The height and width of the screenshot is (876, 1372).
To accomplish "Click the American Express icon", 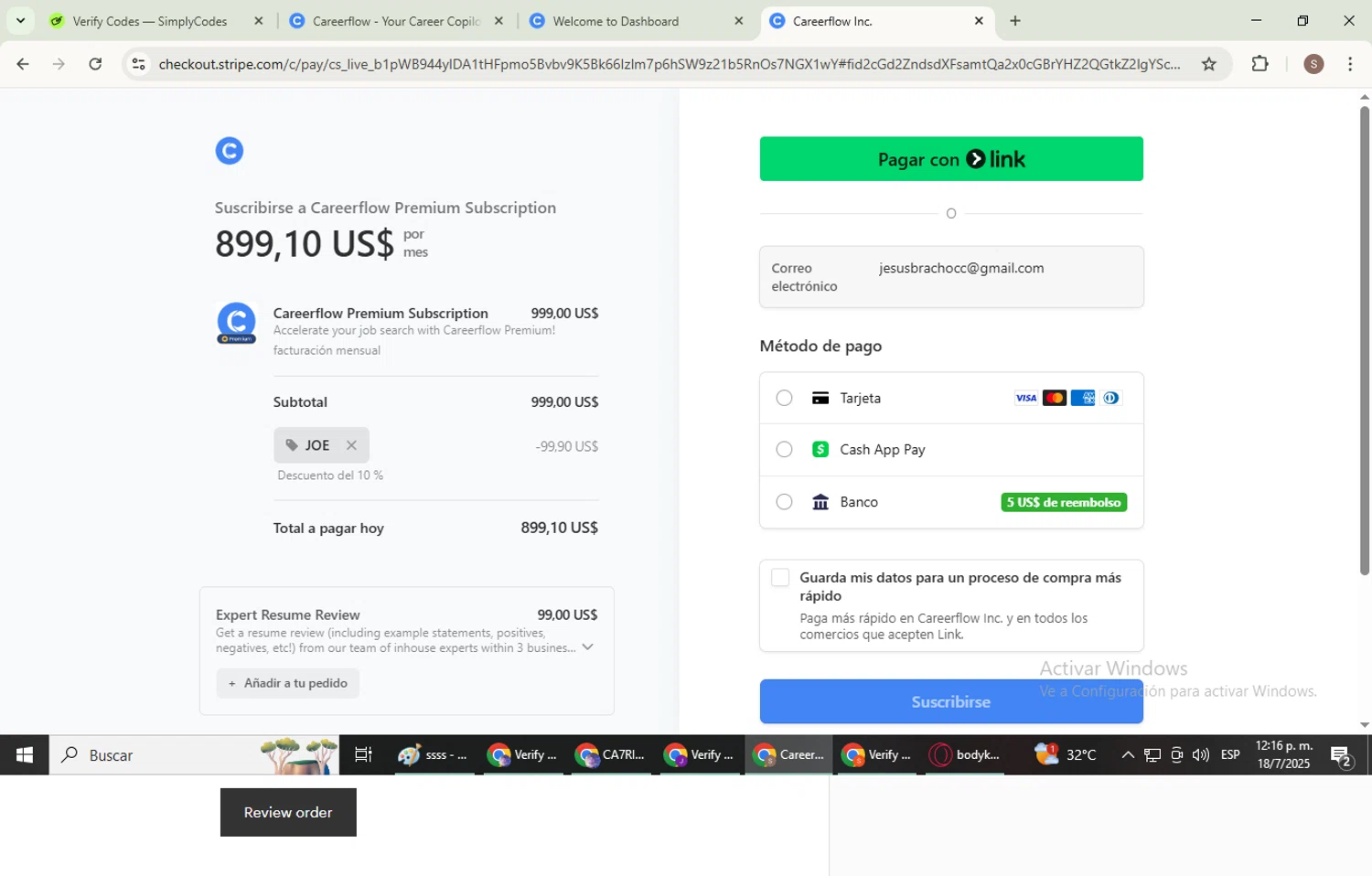I will tap(1083, 398).
